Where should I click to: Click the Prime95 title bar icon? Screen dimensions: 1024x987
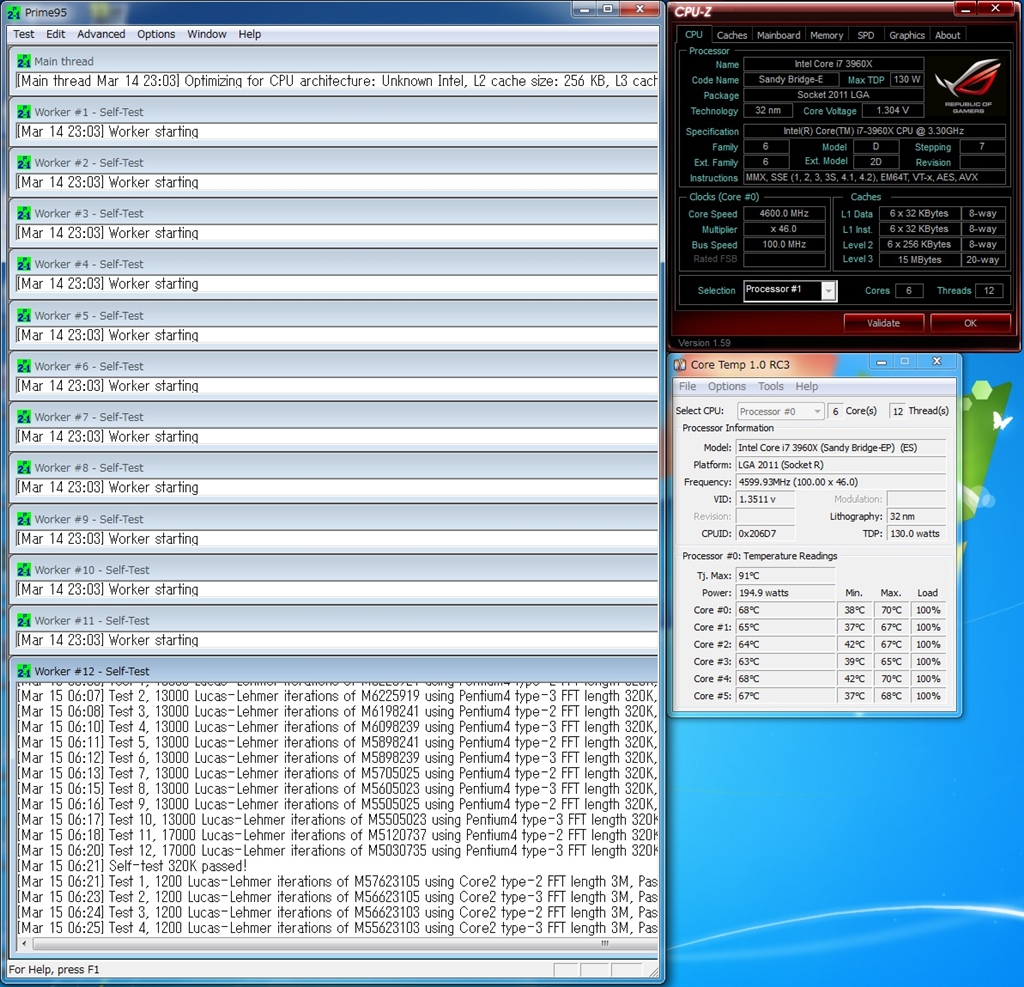tap(14, 11)
